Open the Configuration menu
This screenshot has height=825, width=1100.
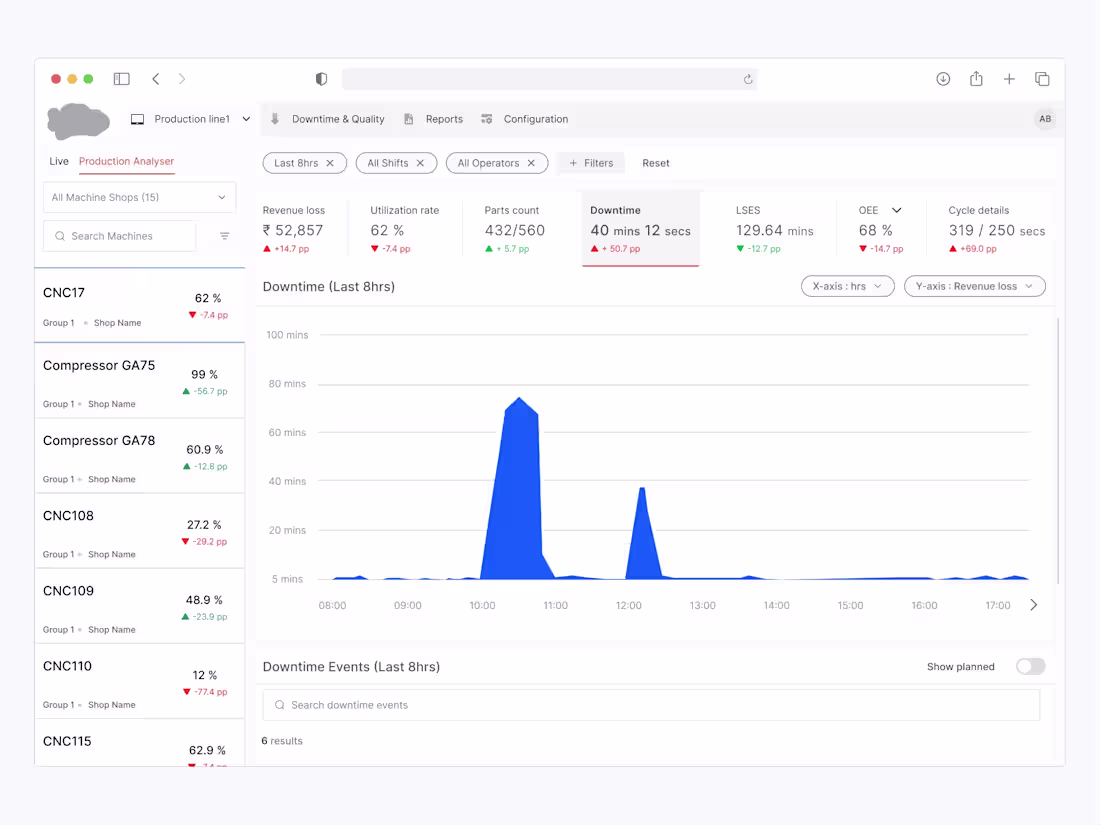536,119
